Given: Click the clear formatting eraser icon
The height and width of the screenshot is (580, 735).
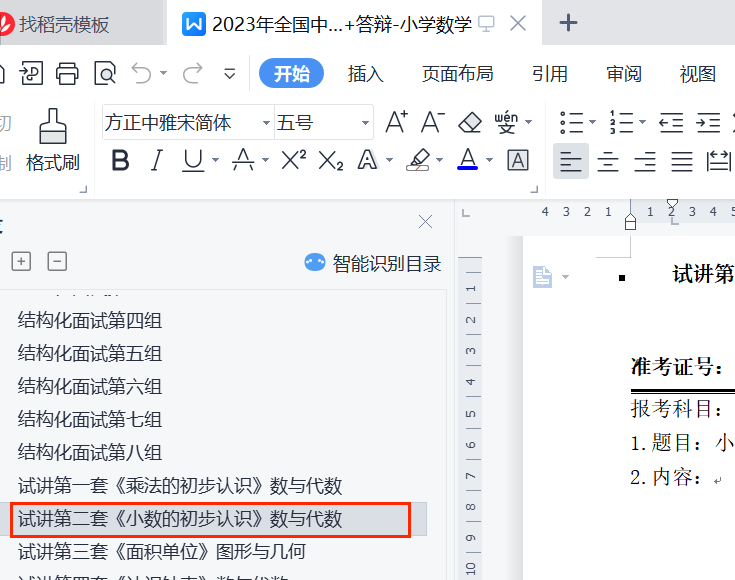Looking at the screenshot, I should pos(470,122).
